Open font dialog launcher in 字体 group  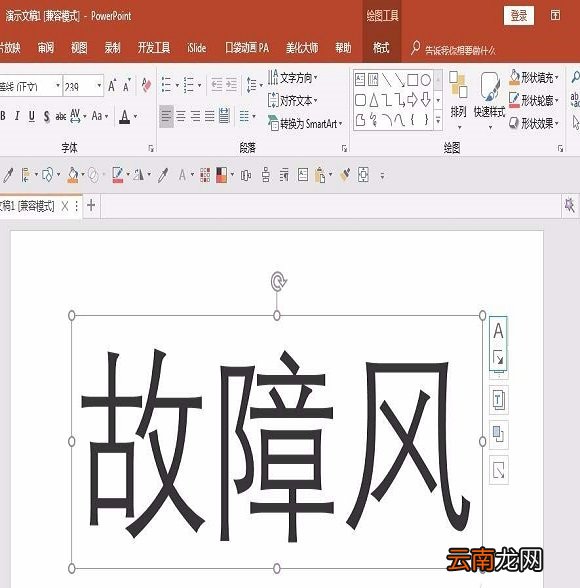(151, 148)
